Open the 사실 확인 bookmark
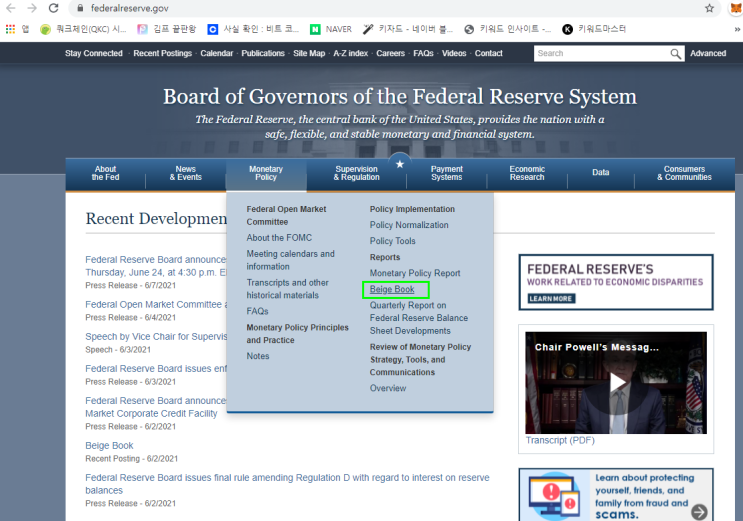The image size is (743, 521). (x=253, y=29)
